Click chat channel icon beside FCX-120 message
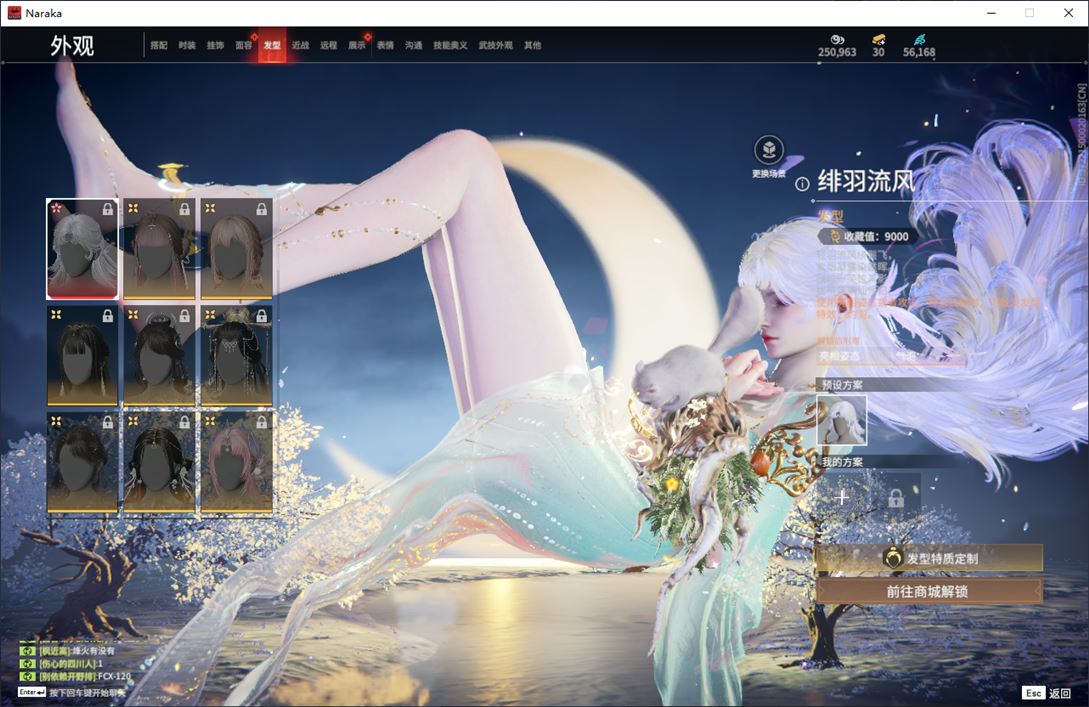 point(27,676)
